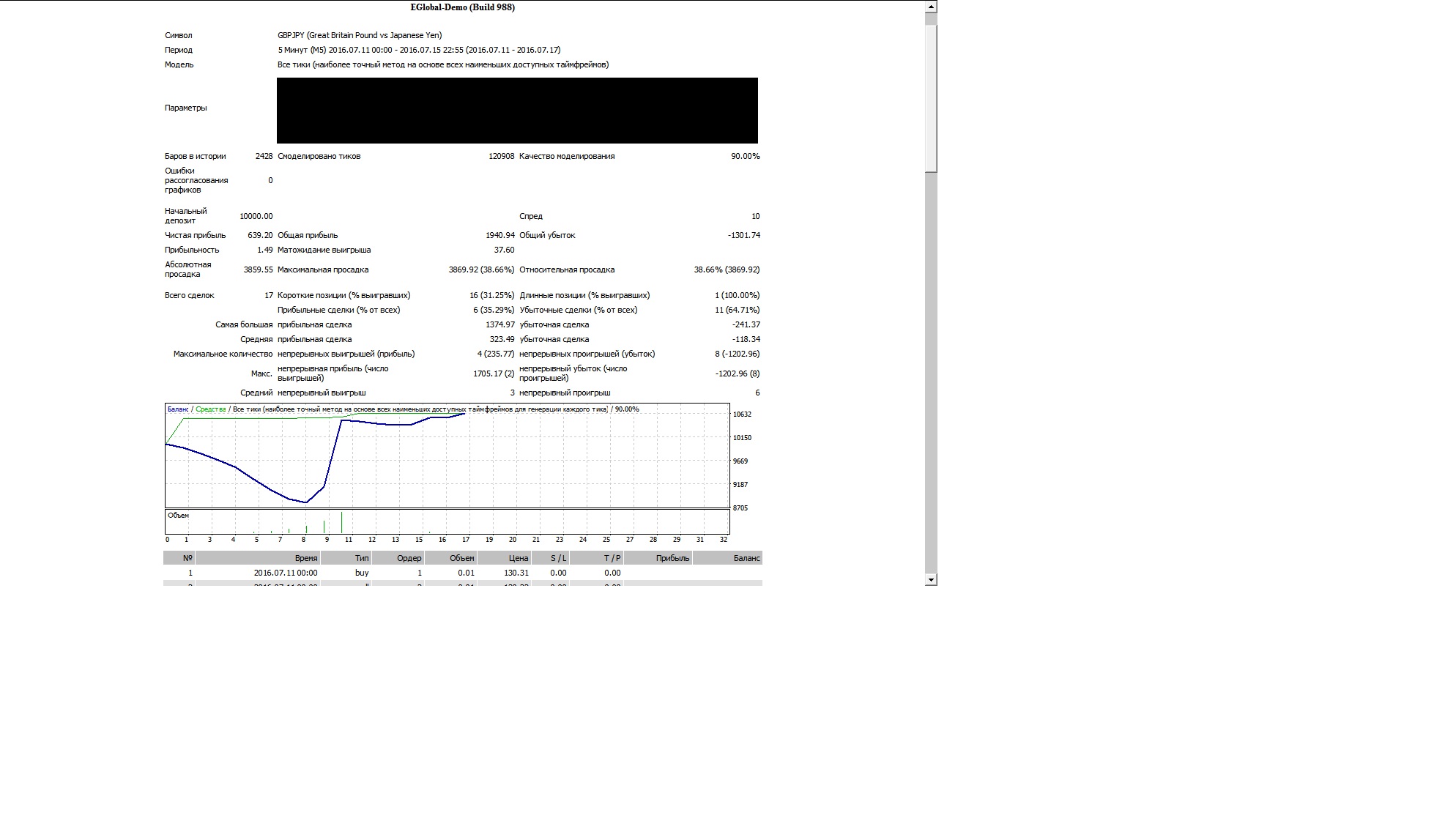Click chart axis value 9669
The width and height of the screenshot is (1456, 829).
click(x=740, y=461)
